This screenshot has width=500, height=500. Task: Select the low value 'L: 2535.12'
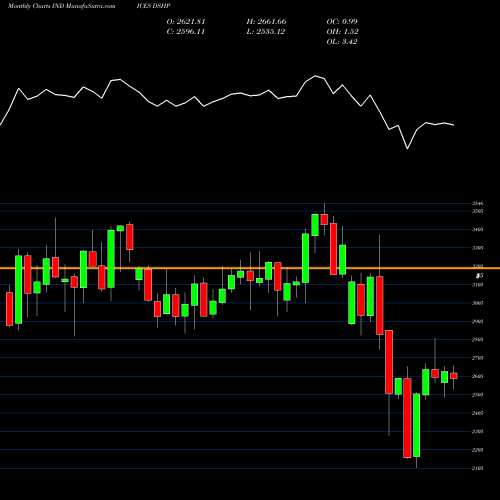click(x=266, y=32)
